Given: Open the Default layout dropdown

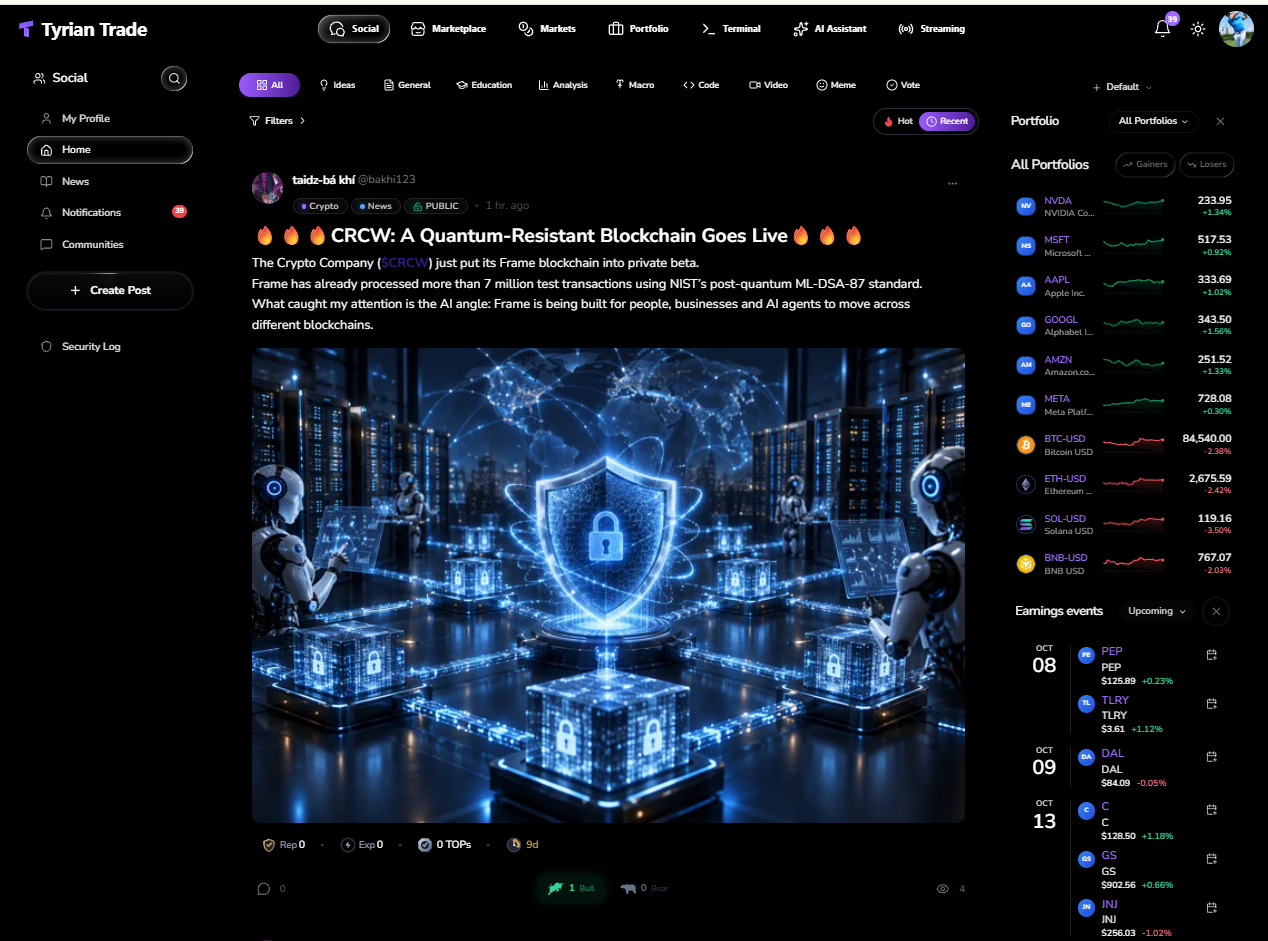Looking at the screenshot, I should coord(1122,87).
